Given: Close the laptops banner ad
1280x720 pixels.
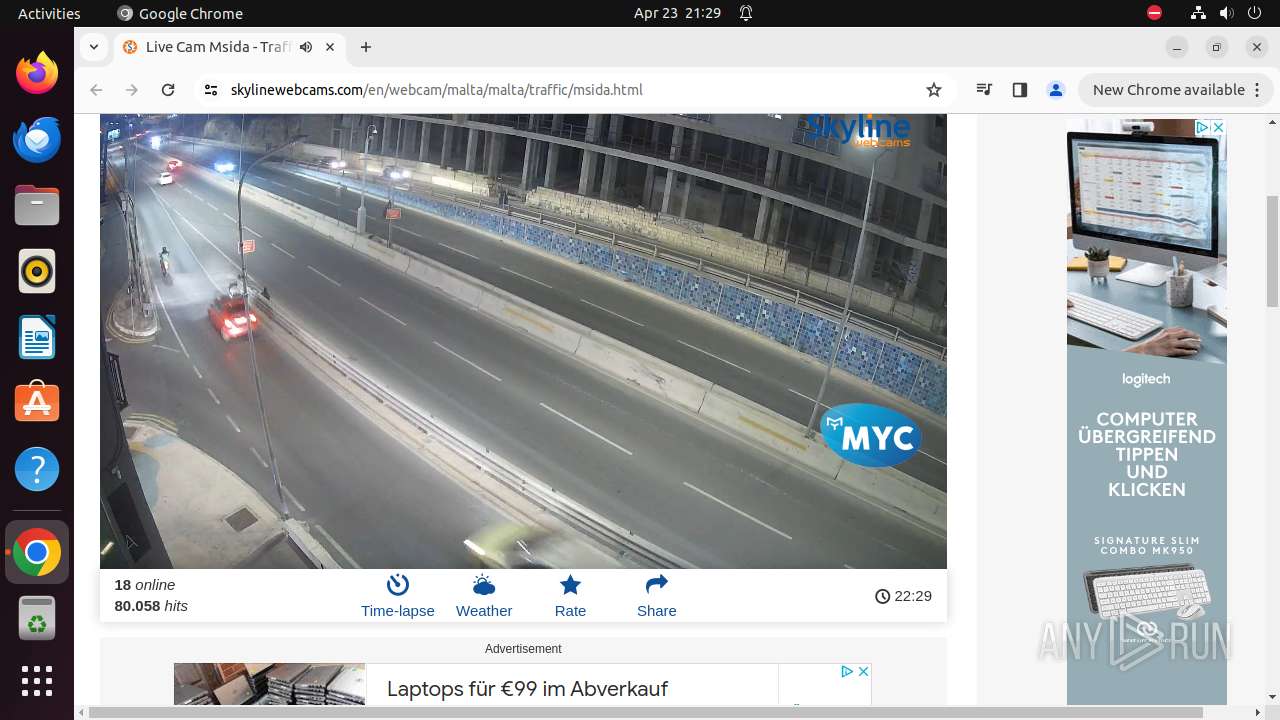Looking at the screenshot, I should pyautogui.click(x=863, y=671).
